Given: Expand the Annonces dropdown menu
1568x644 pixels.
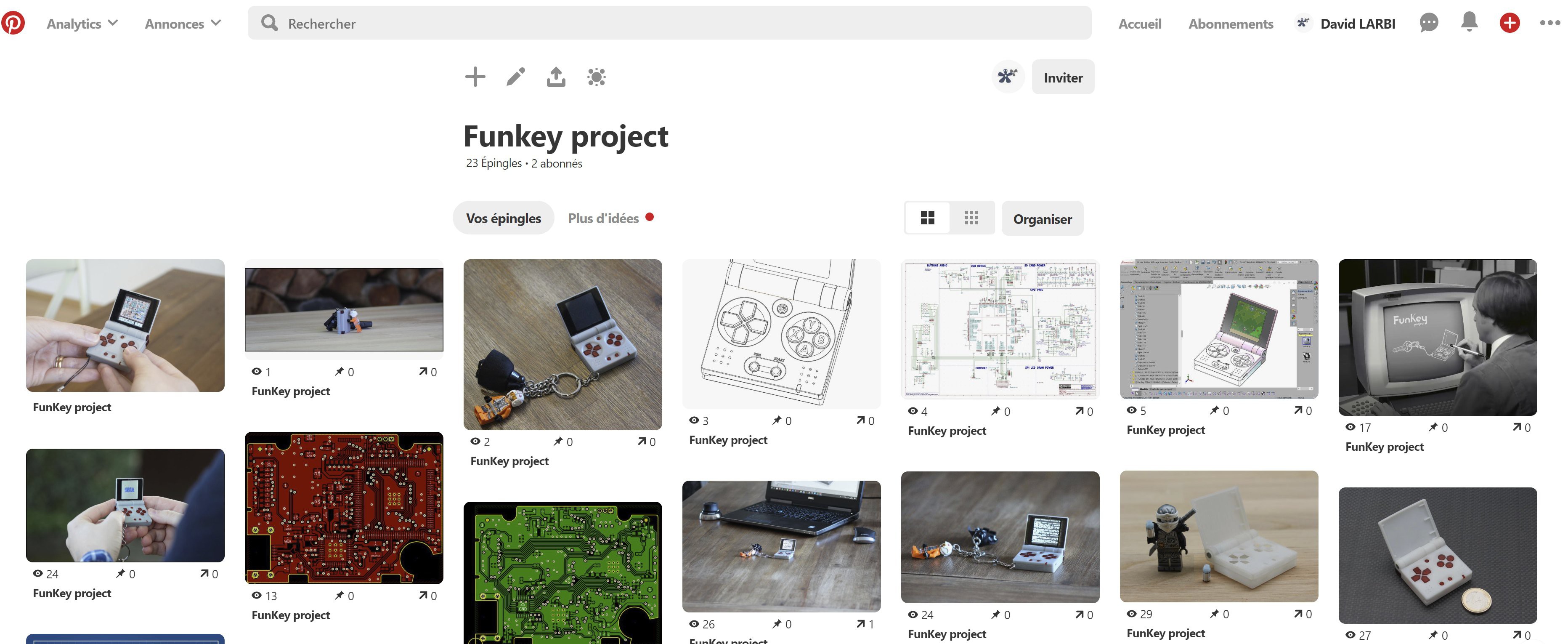Looking at the screenshot, I should [183, 24].
